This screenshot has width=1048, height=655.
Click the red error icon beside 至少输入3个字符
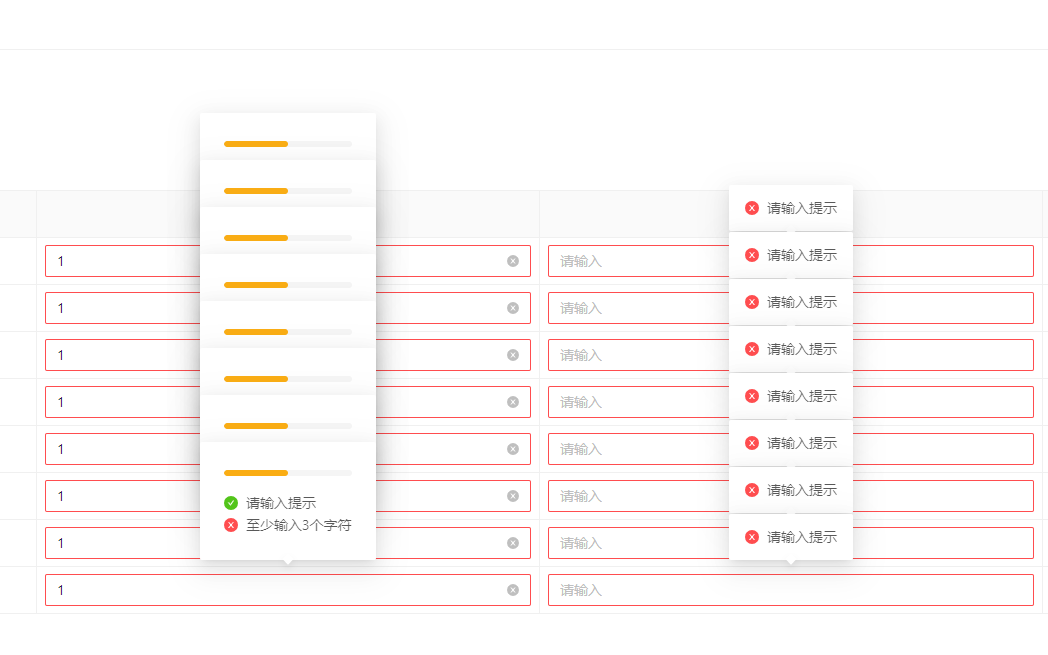tap(231, 525)
